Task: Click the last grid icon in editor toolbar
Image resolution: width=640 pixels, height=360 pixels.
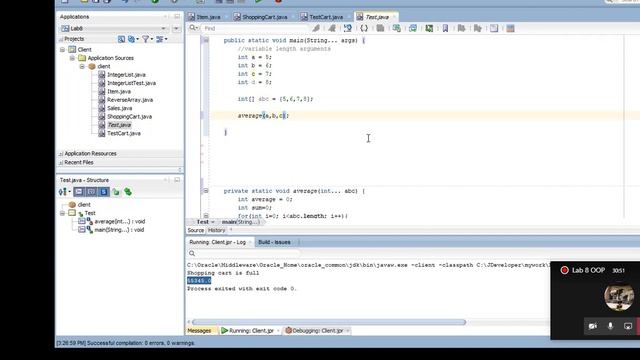Action: tap(510, 28)
